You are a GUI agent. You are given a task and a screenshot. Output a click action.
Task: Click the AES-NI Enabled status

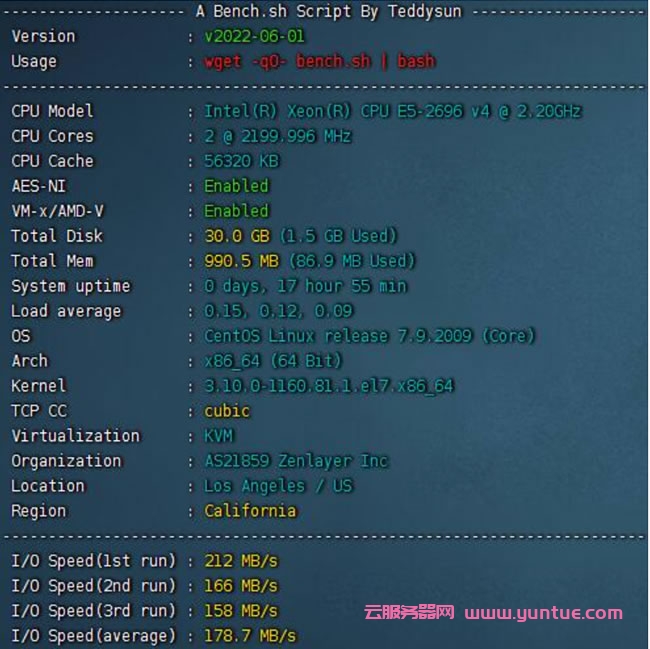click(236, 186)
